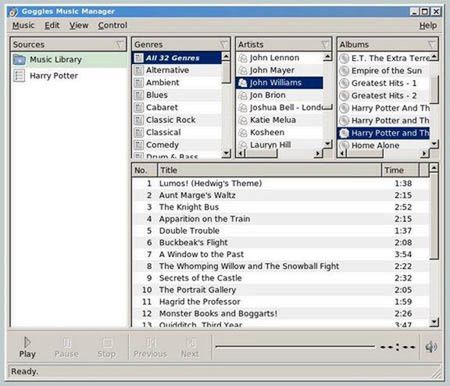This screenshot has width=450, height=386.
Task: Select track A Window to the Past
Action: tap(281, 254)
